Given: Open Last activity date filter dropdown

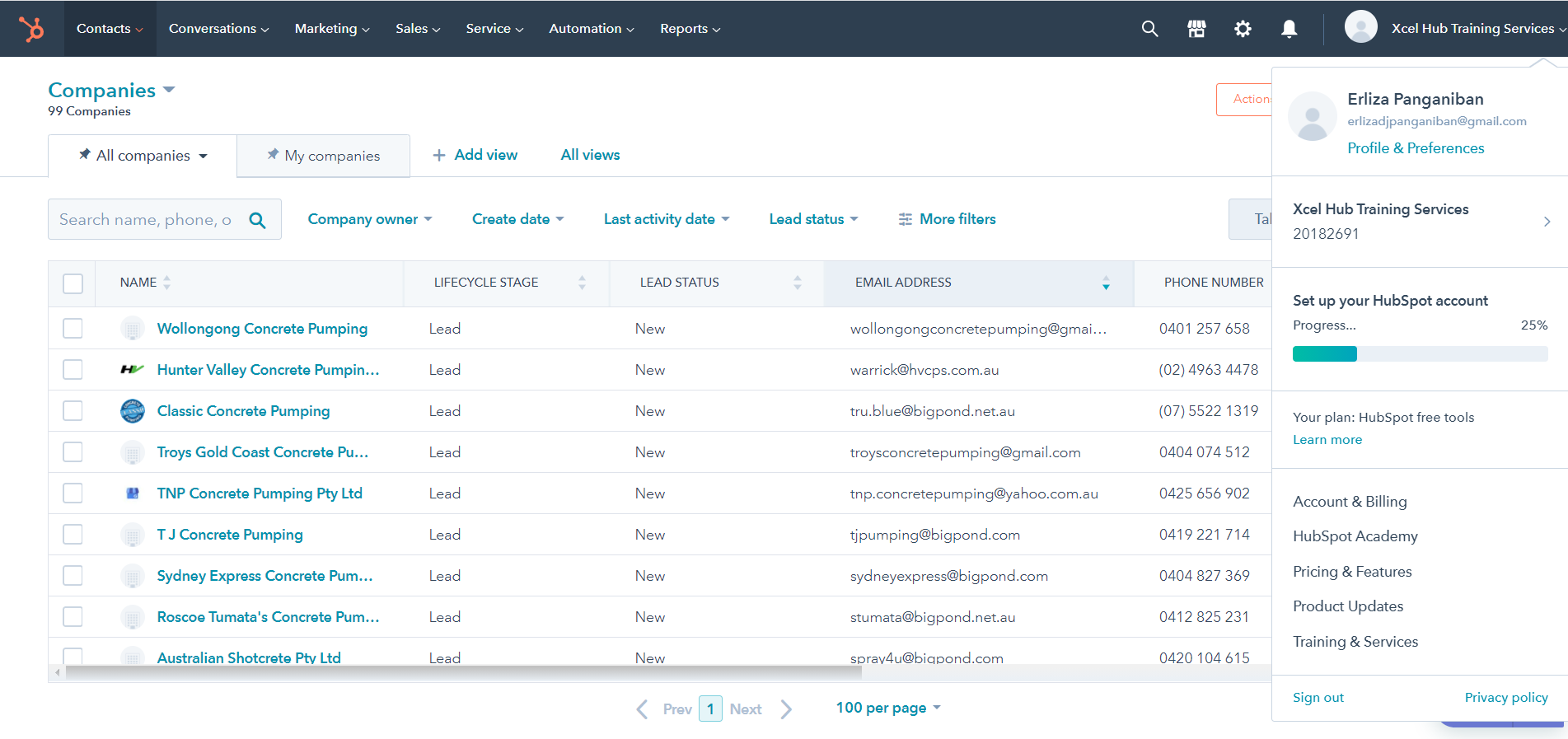Looking at the screenshot, I should tap(667, 219).
